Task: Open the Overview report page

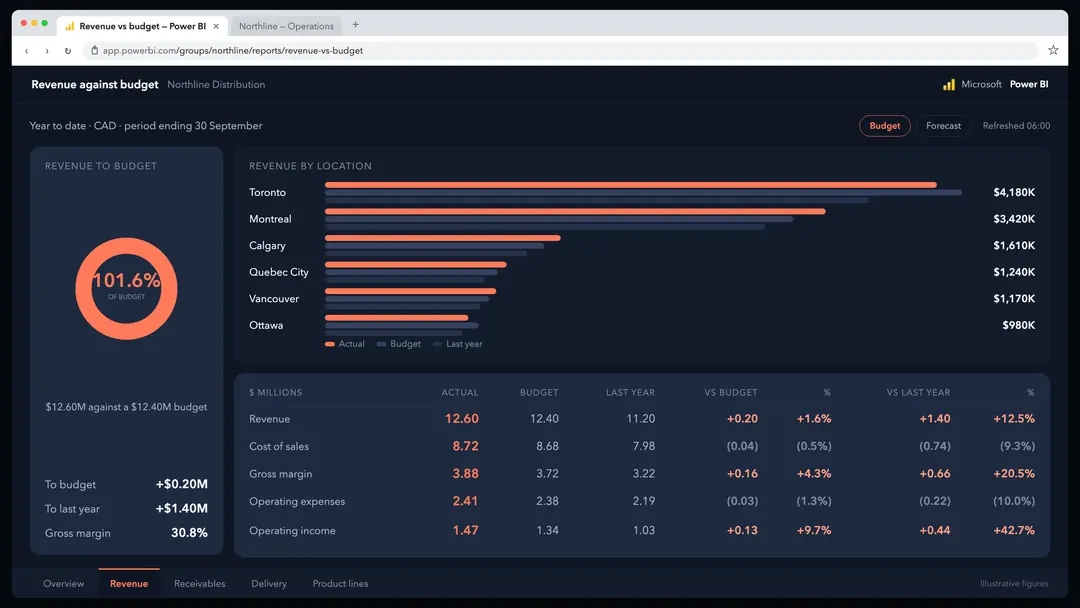Action: coord(63,584)
